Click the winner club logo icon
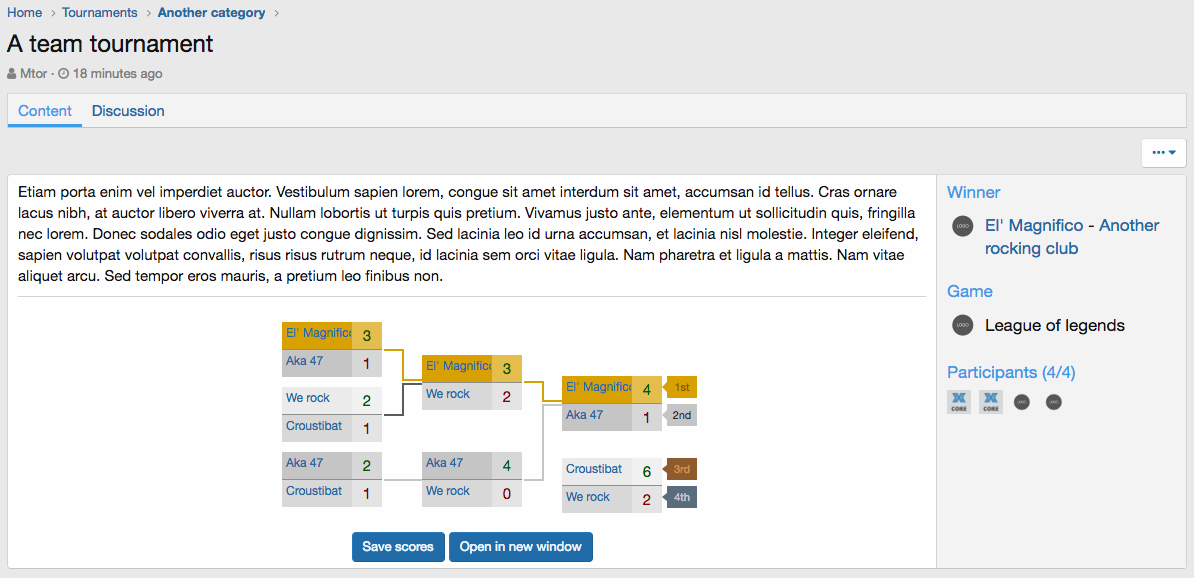 [x=962, y=226]
